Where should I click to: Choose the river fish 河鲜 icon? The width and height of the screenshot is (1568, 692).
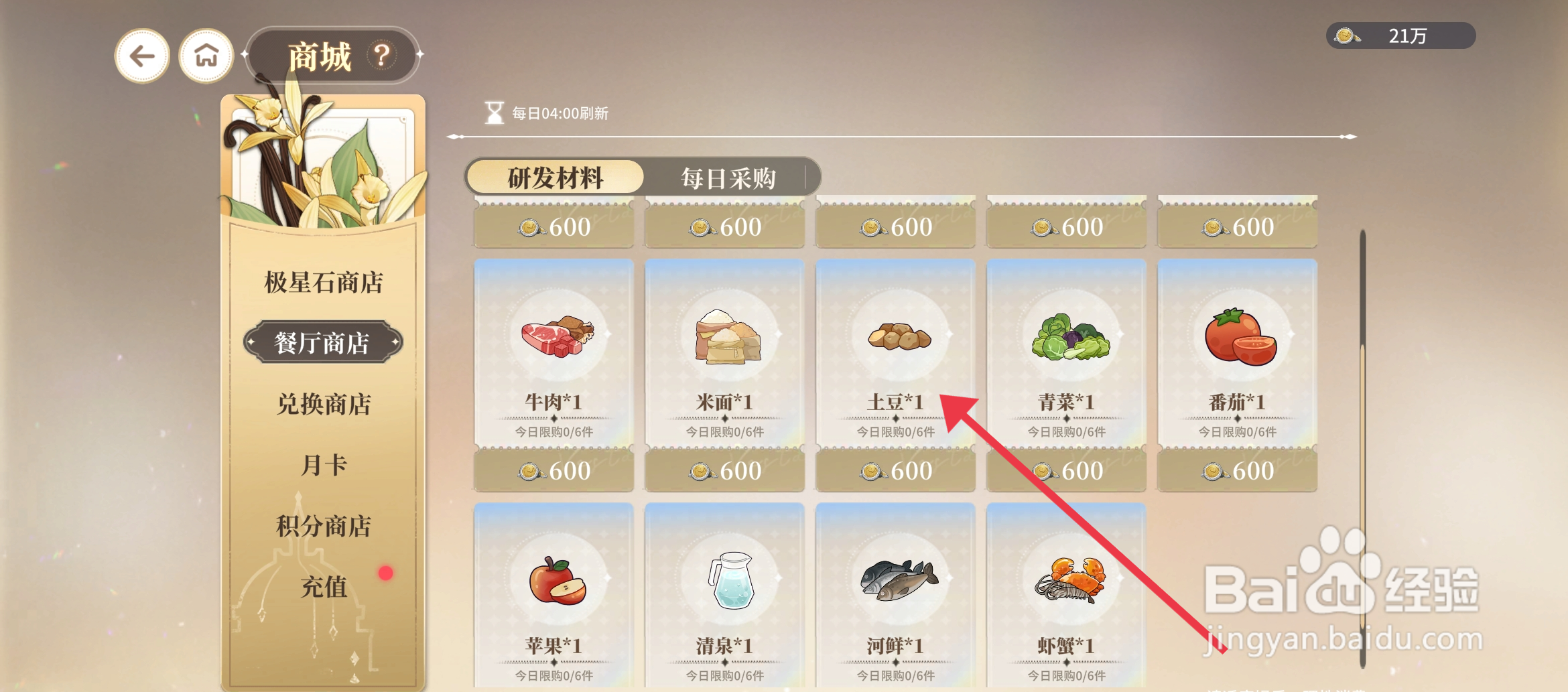[x=899, y=580]
